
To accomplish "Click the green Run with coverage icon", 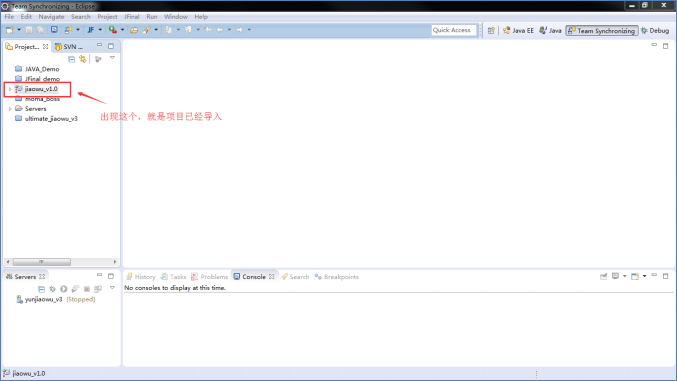I will coord(113,30).
